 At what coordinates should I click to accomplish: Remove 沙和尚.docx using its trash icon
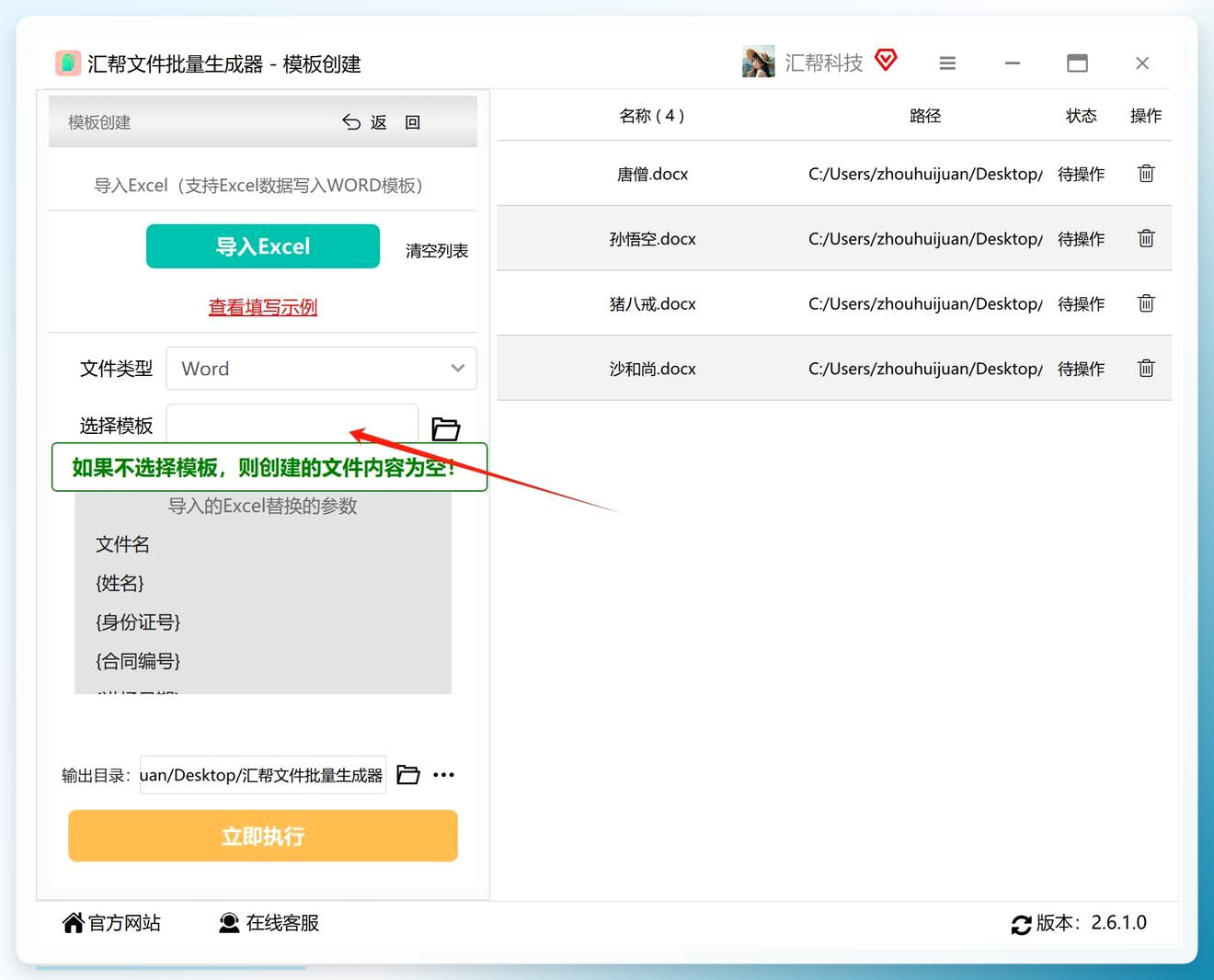click(1146, 368)
